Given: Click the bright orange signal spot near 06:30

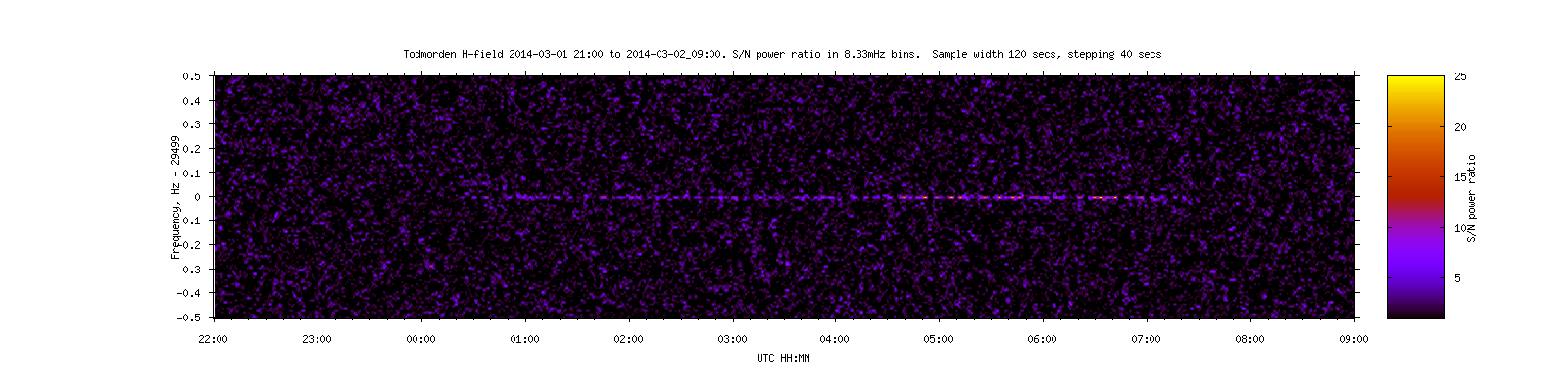Looking at the screenshot, I should (x=1102, y=198).
